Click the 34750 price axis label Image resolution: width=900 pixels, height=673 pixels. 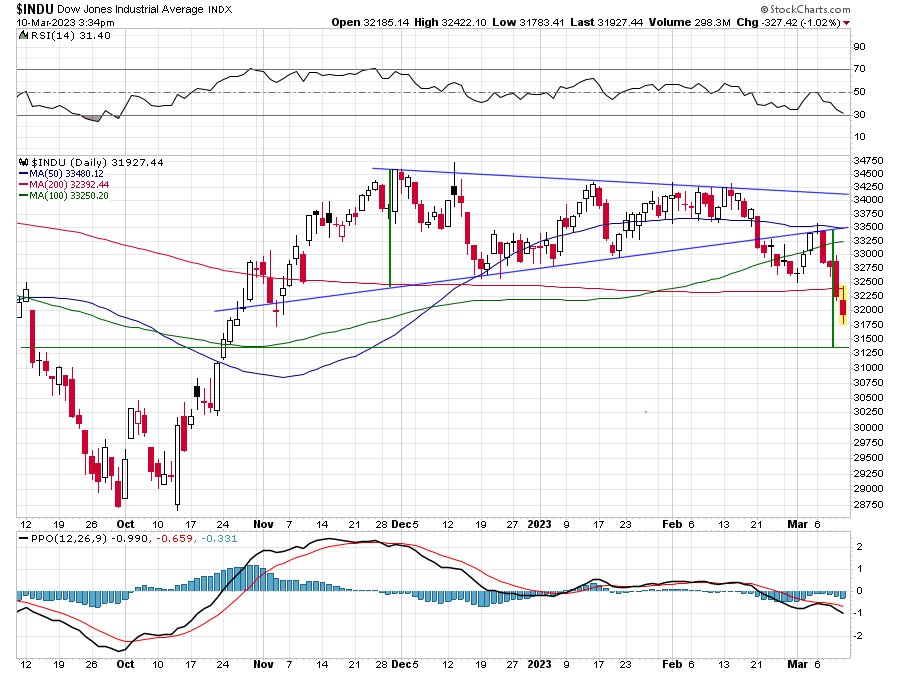(x=868, y=160)
